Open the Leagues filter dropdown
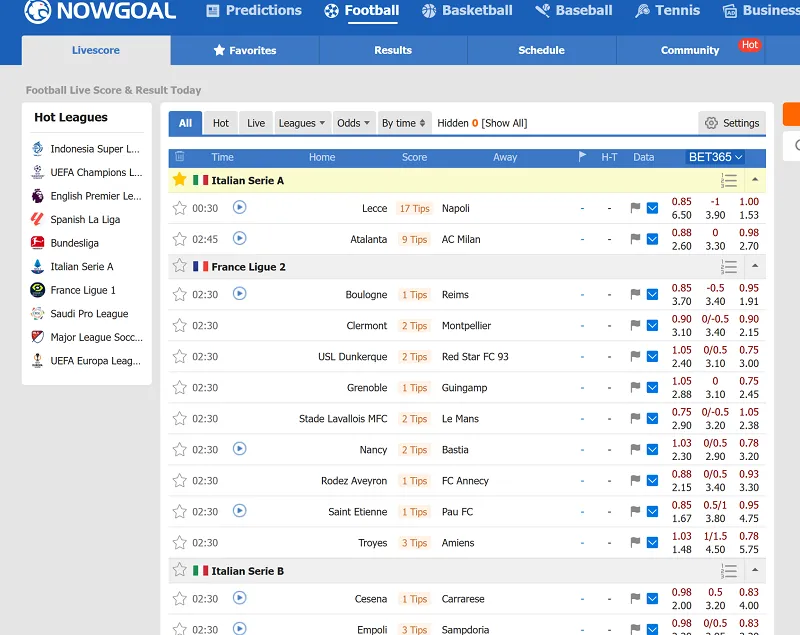The height and width of the screenshot is (635, 800). 302,122
